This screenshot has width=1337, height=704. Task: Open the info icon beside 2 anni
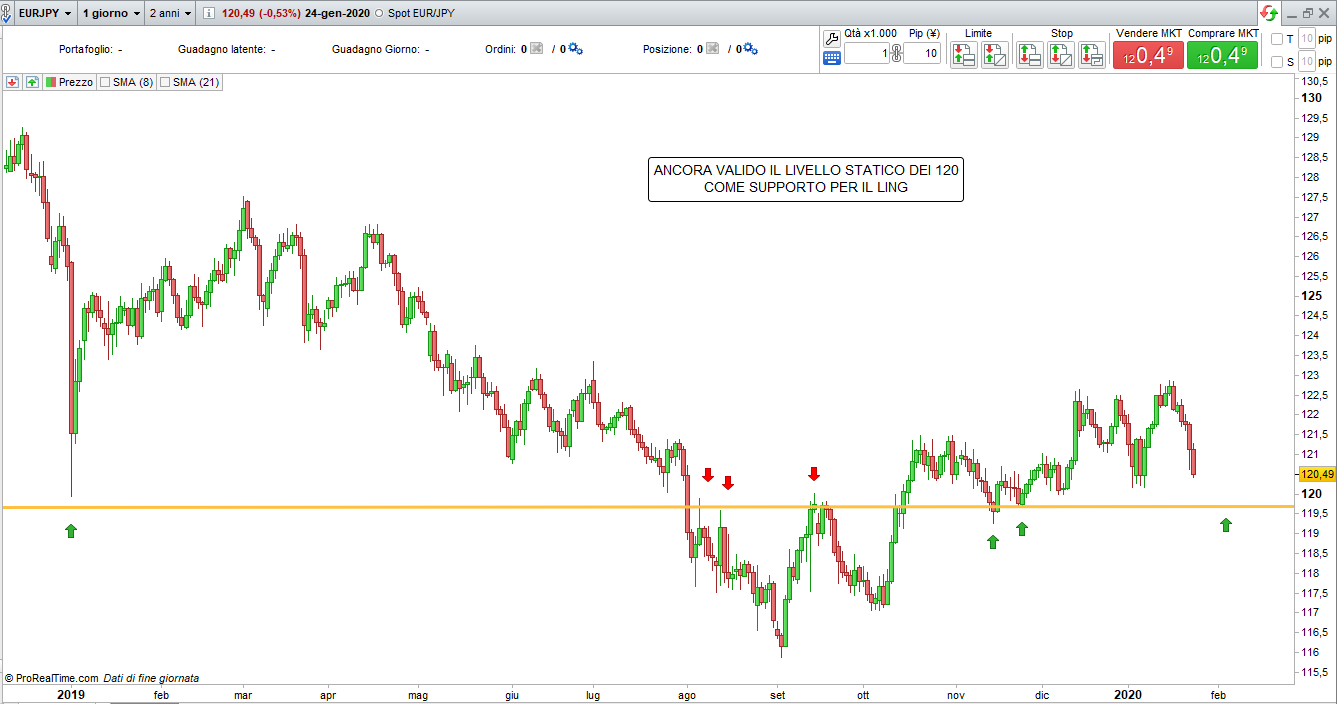208,14
